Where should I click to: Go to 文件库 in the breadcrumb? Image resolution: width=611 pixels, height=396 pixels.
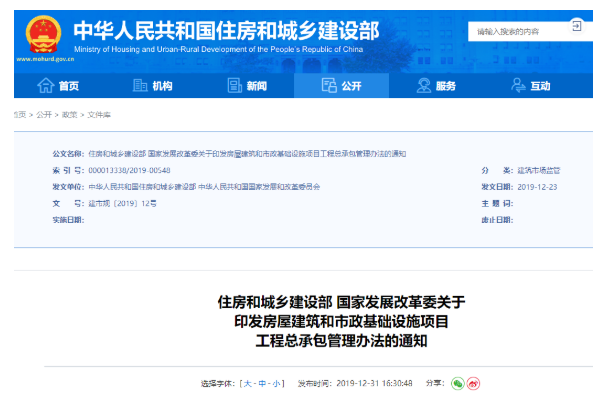tap(99, 115)
